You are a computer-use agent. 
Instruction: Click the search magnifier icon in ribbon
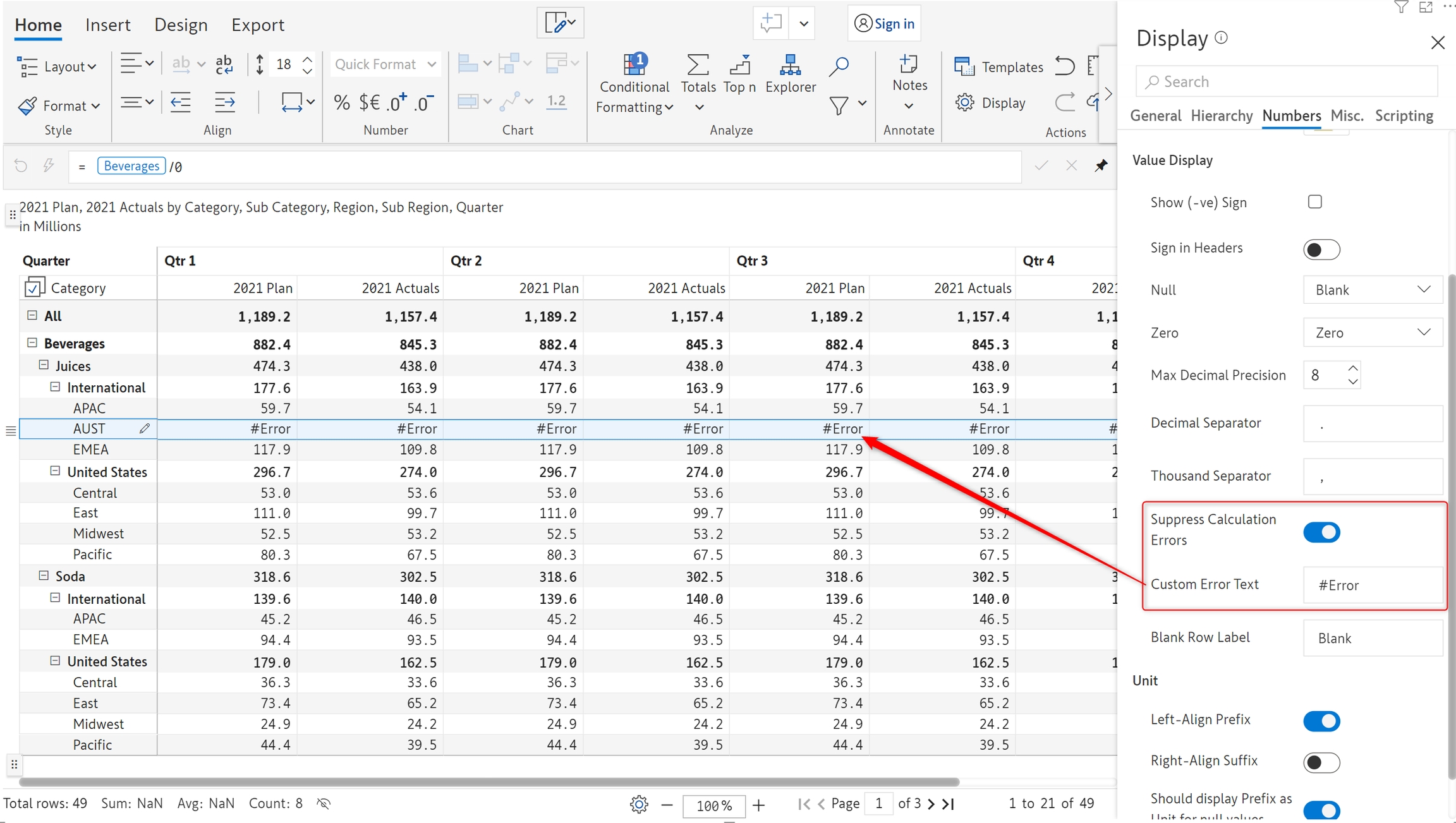point(839,65)
